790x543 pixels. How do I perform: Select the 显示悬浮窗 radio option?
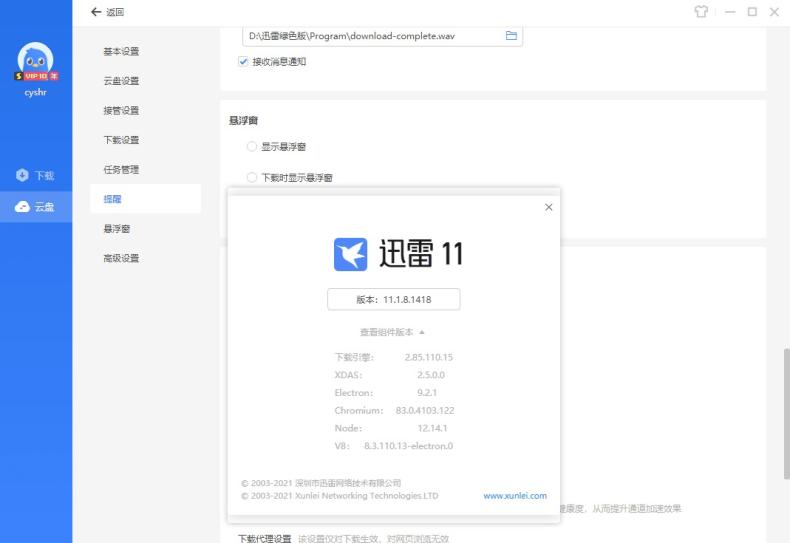click(x=252, y=147)
